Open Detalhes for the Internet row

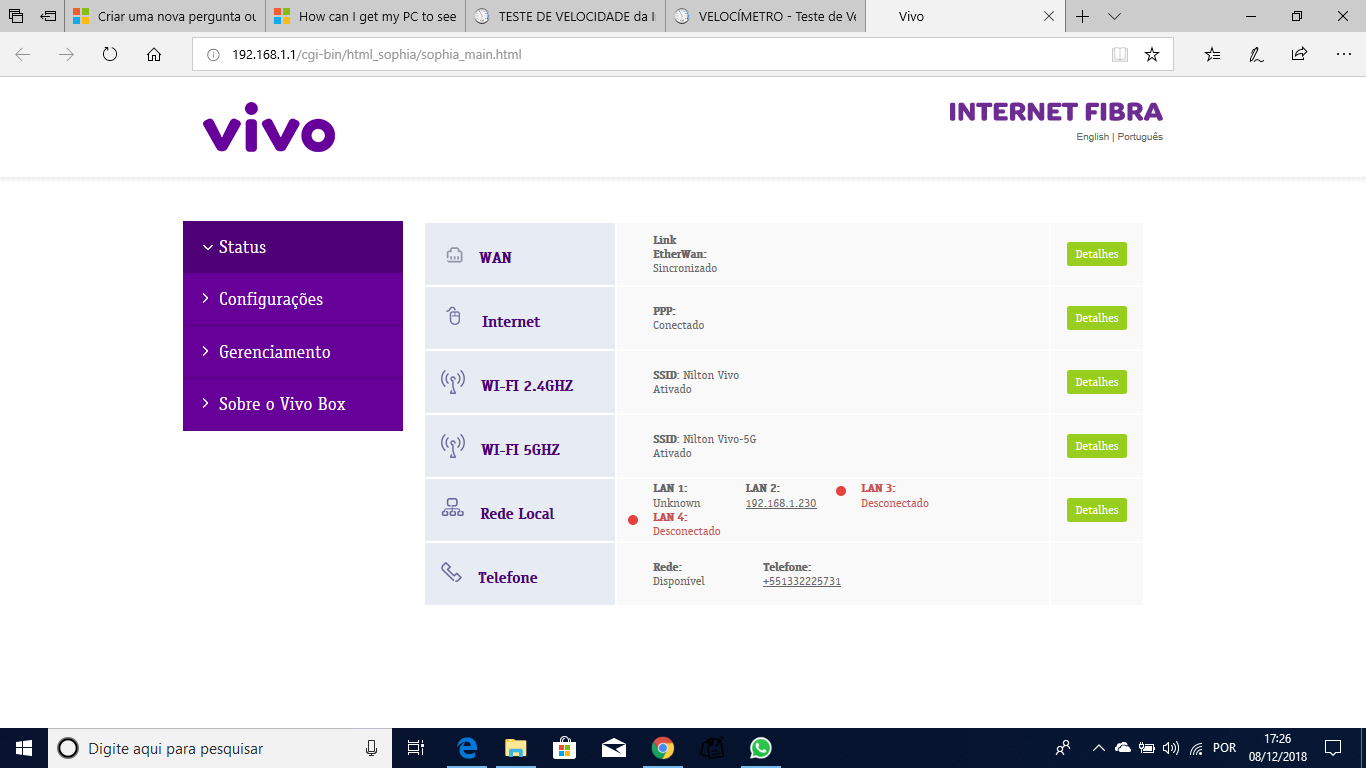pyautogui.click(x=1096, y=318)
